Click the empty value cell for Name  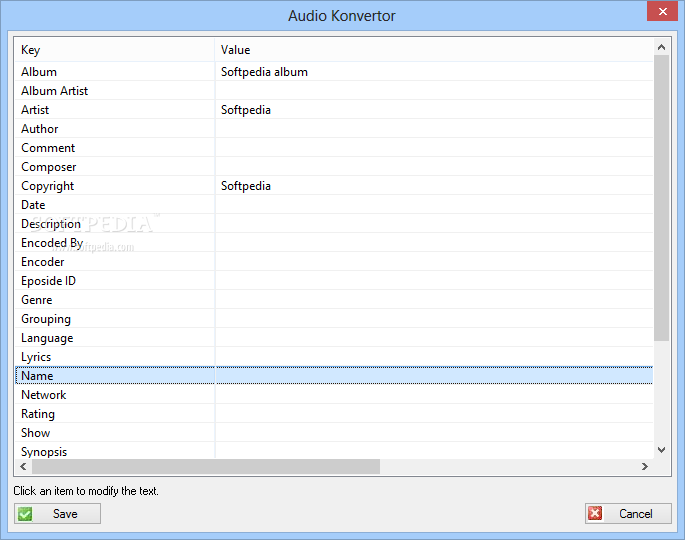[434, 376]
